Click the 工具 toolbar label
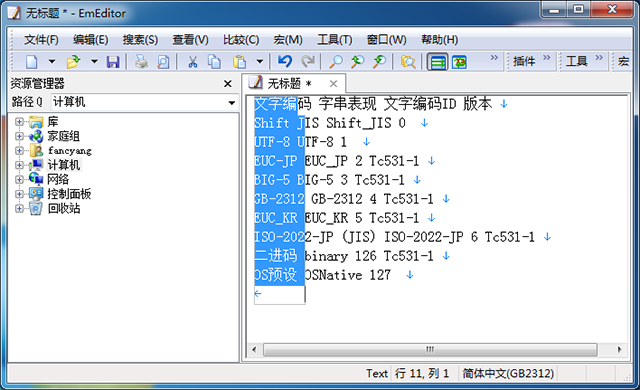Image resolution: width=640 pixels, height=390 pixels. [576, 61]
